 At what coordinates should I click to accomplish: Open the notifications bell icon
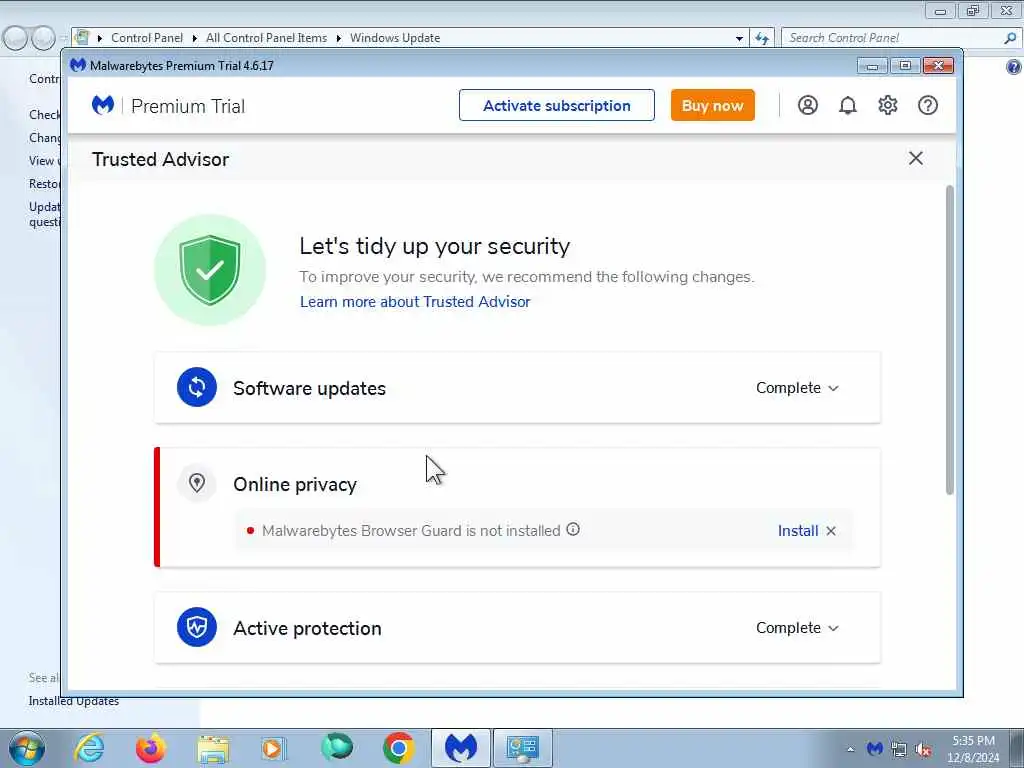(848, 105)
